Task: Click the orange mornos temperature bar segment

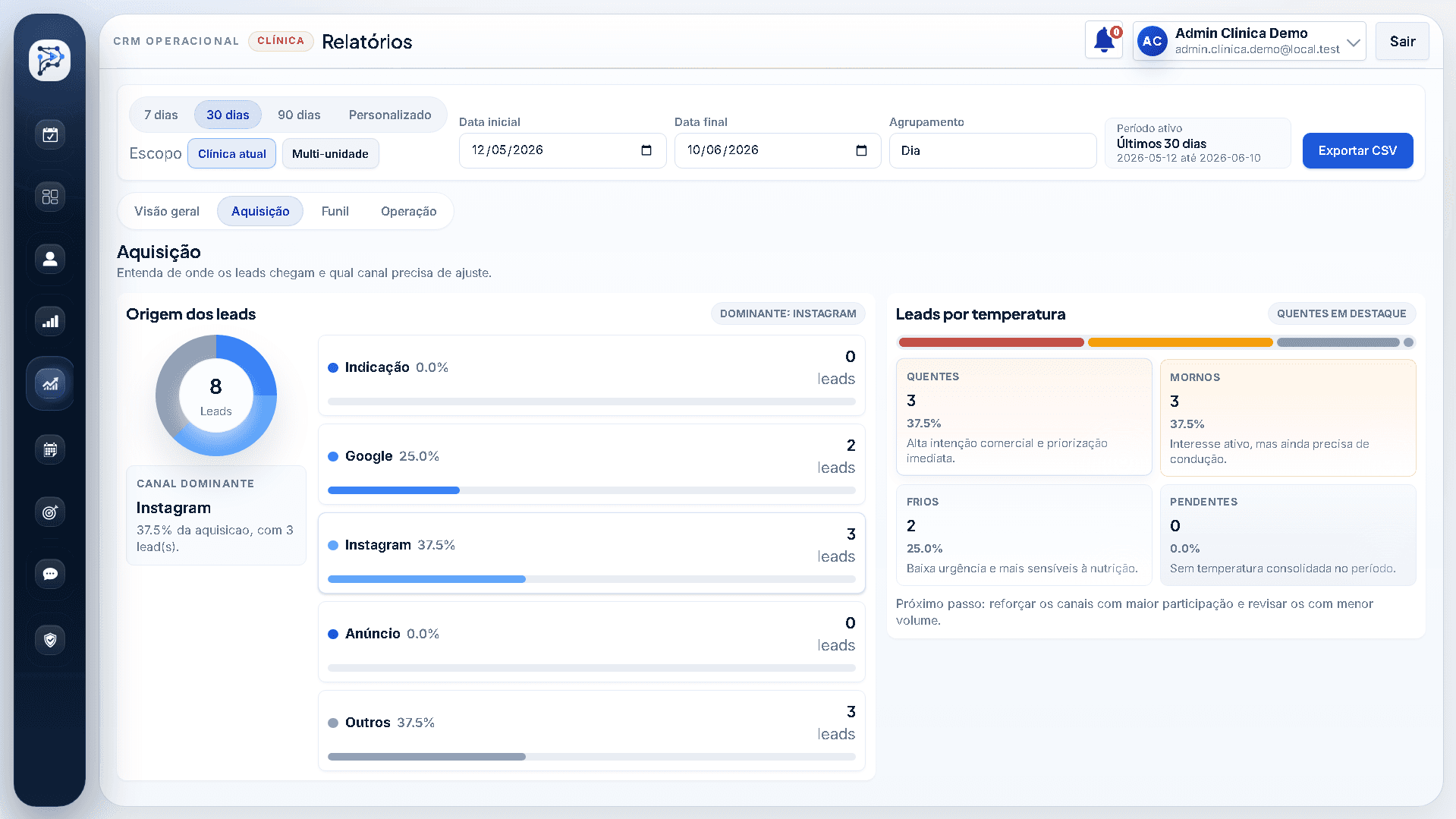Action: point(1180,342)
